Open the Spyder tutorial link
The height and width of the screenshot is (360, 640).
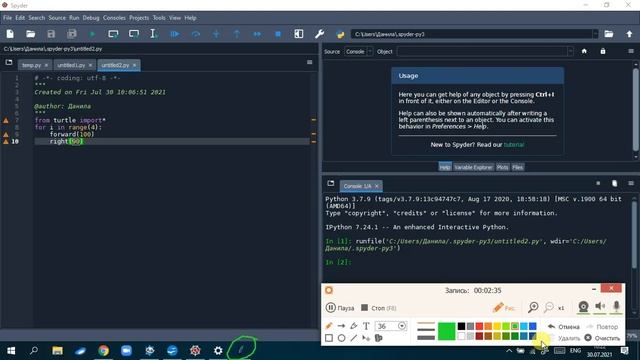click(514, 144)
